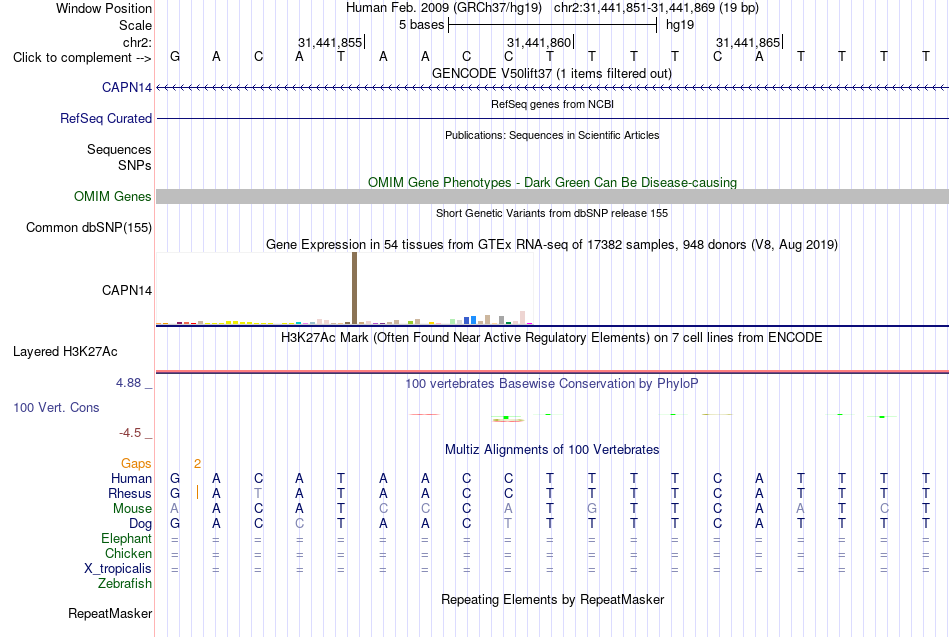Click the hg19 label next to scale bar
950x637 pixels.
[x=680, y=25]
